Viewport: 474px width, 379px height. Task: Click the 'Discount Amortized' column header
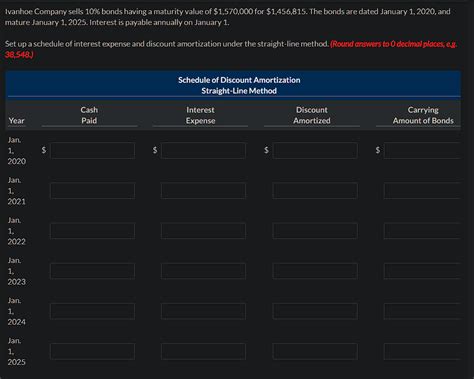click(312, 115)
